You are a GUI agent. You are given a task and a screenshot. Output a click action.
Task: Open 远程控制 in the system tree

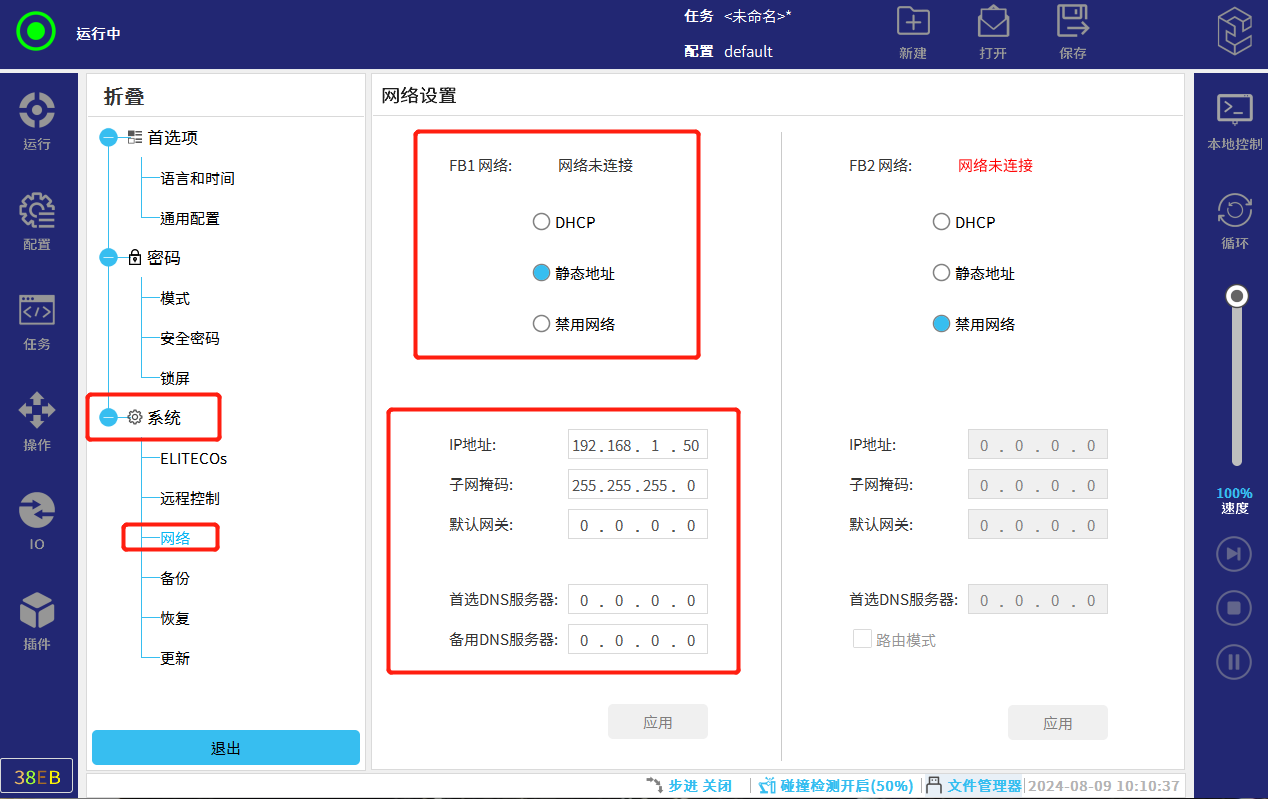pos(190,498)
